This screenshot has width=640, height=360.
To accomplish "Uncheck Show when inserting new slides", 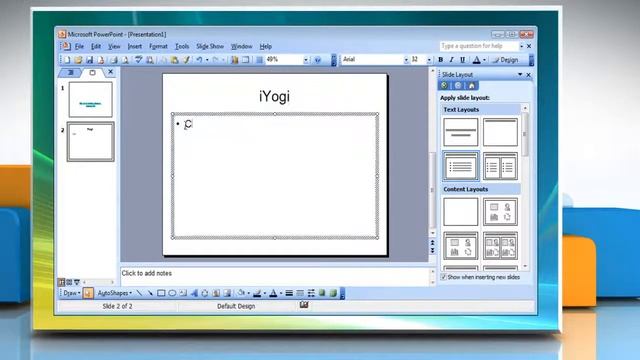I will (444, 277).
